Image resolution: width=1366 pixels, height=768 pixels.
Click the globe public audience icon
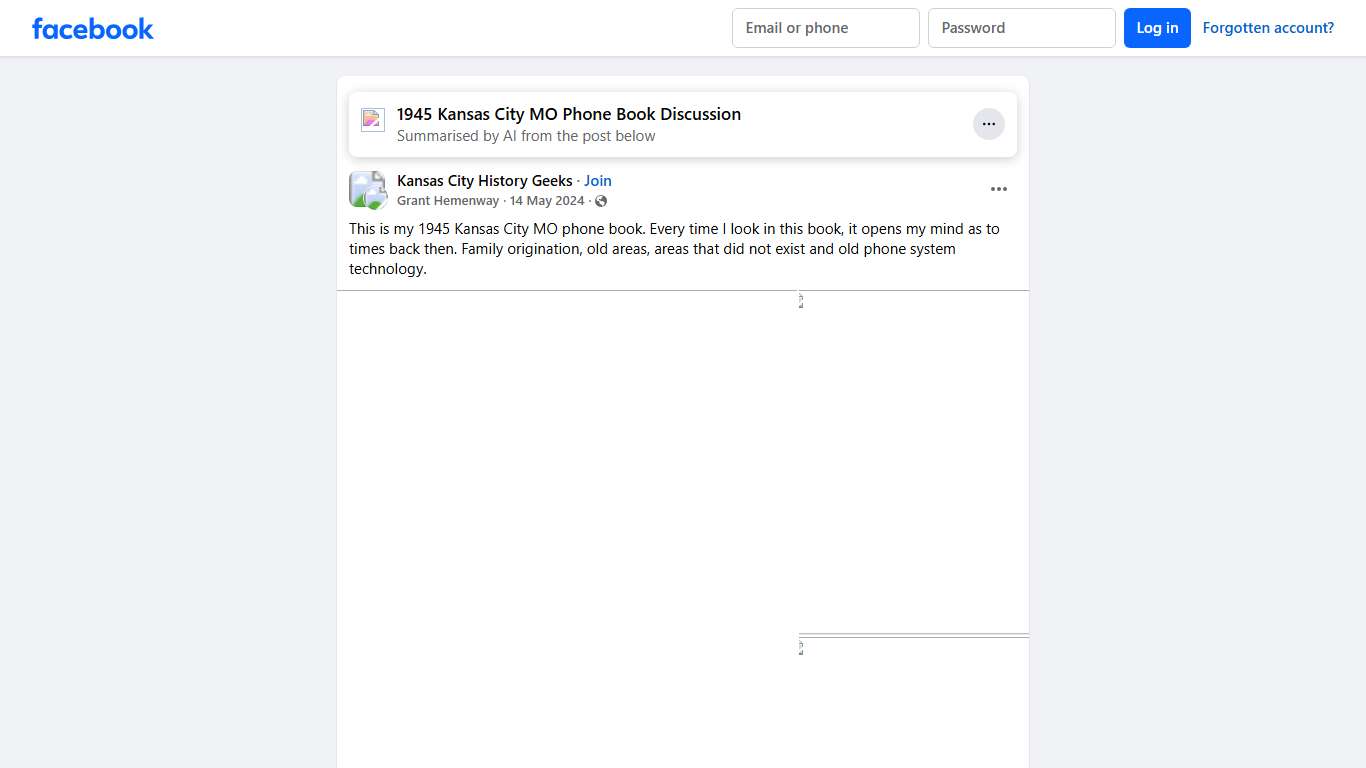tap(601, 201)
